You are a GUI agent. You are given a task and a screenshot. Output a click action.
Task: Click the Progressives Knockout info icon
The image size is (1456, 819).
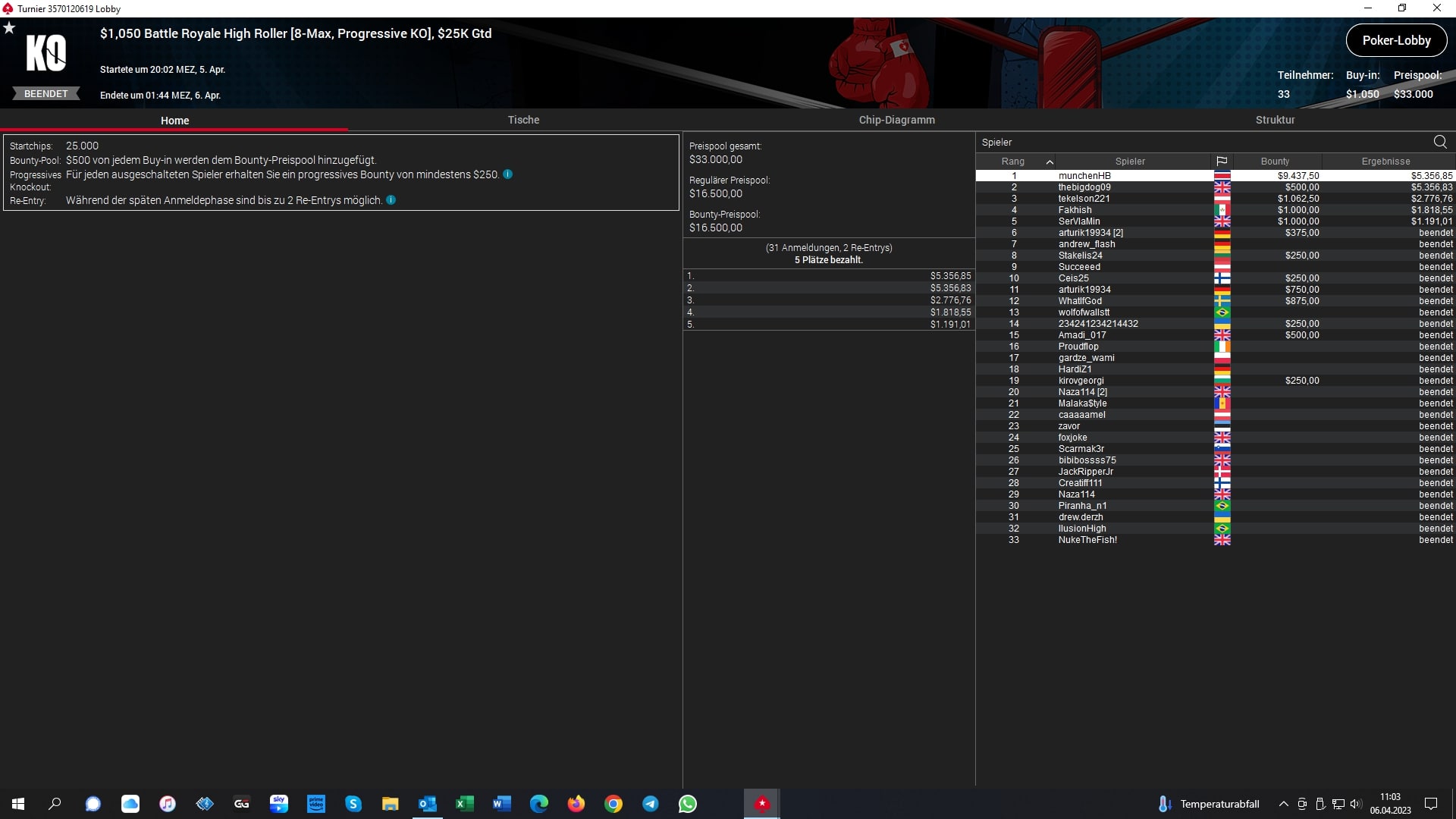click(x=508, y=174)
